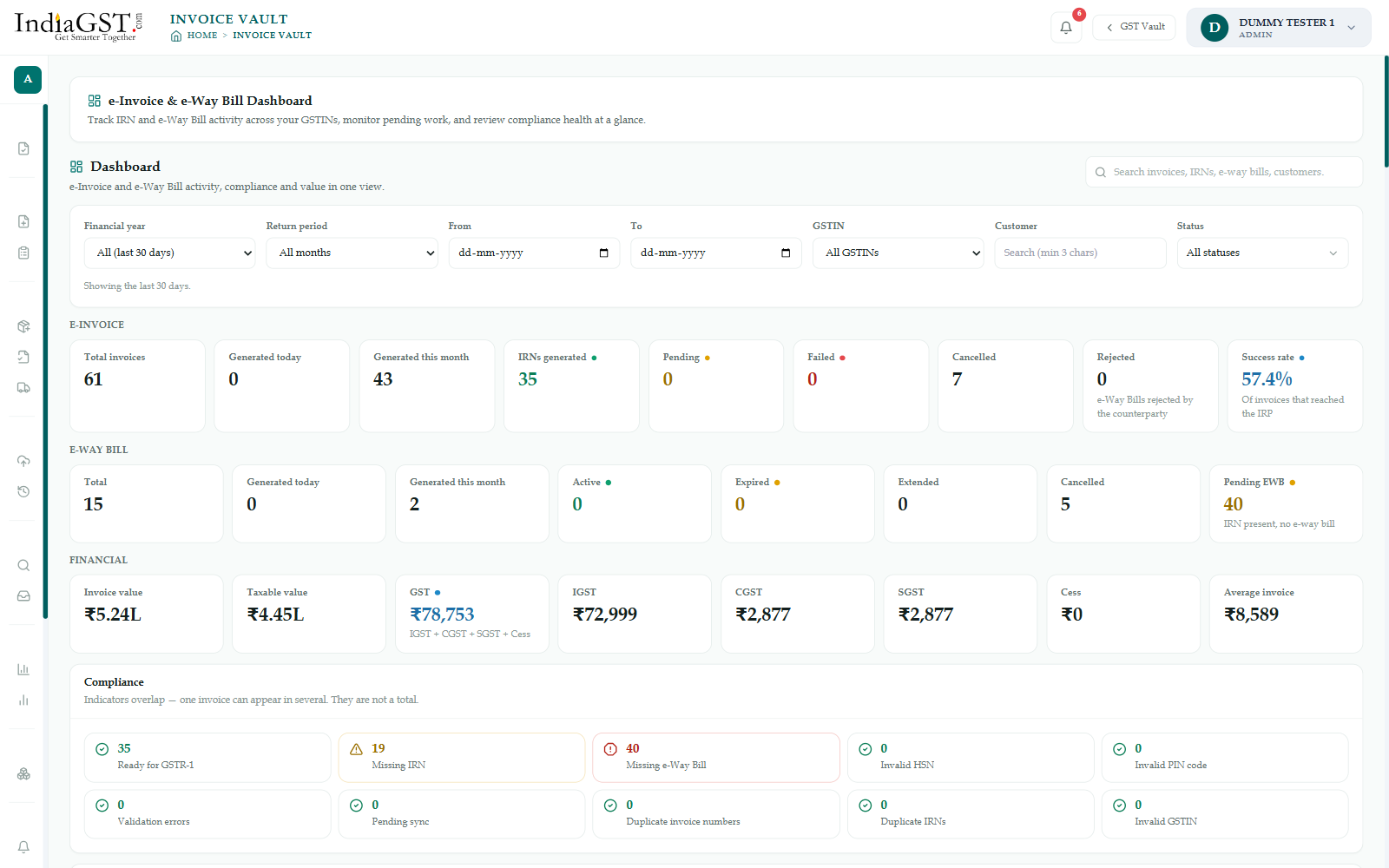Open the clipboard list sidebar icon
The width and height of the screenshot is (1389, 868).
[23, 253]
